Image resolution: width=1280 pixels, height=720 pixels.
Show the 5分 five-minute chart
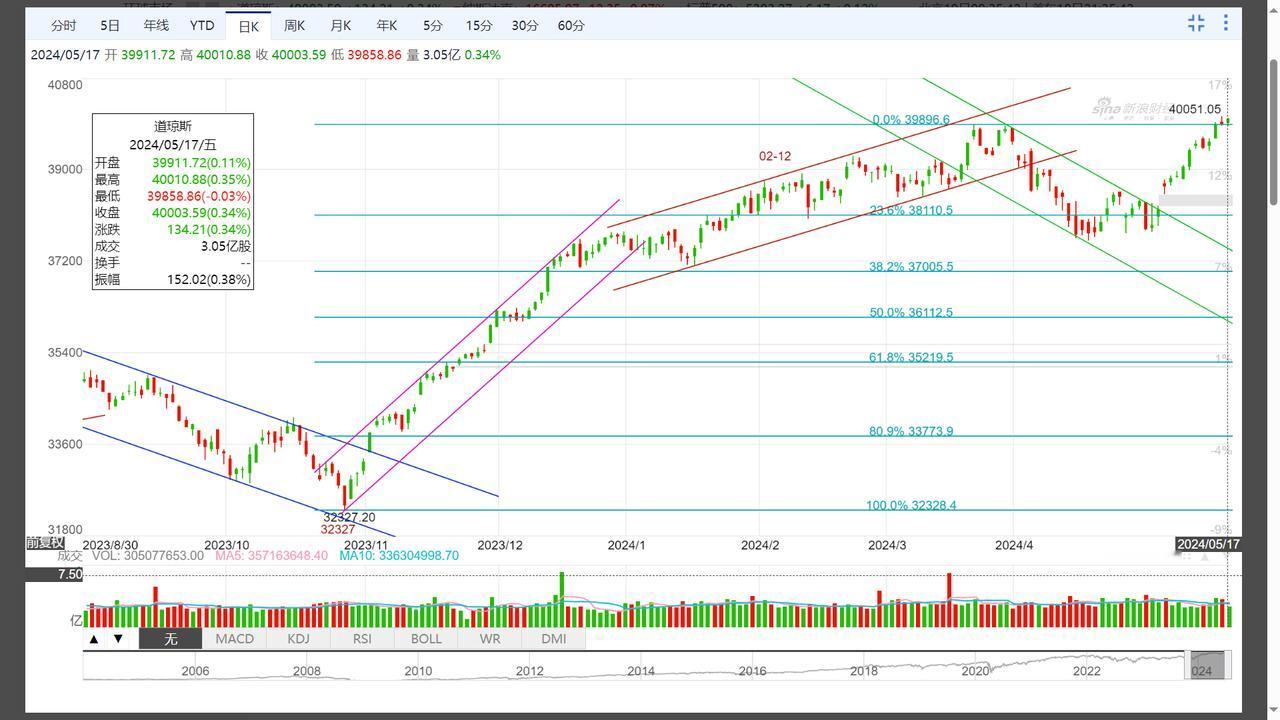click(x=432, y=25)
